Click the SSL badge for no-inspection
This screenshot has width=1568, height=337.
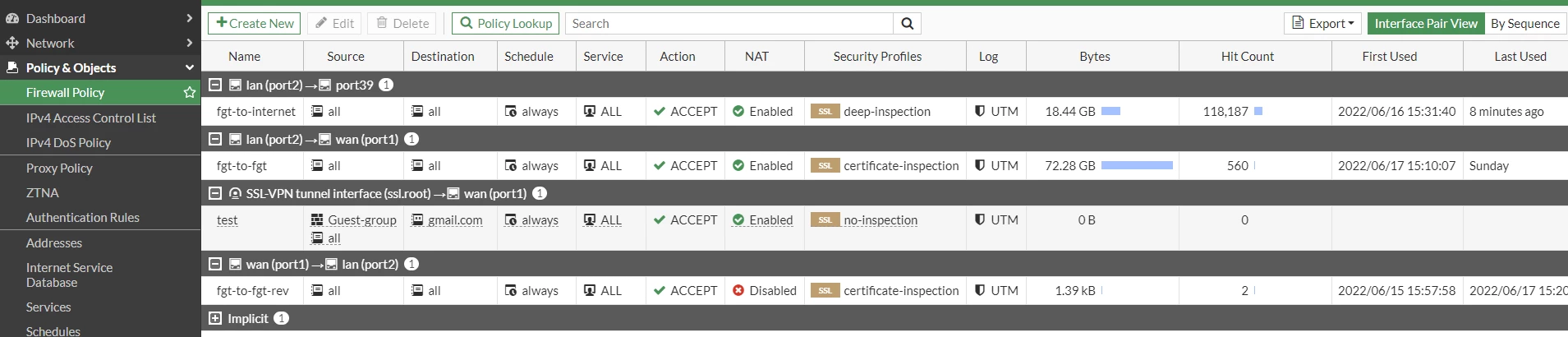pos(825,219)
